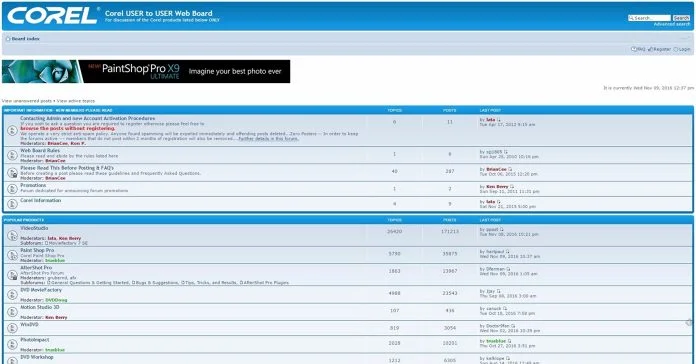This screenshot has height=364, width=696.
Task: Open moderator Ron P. profile link
Action: (78, 144)
